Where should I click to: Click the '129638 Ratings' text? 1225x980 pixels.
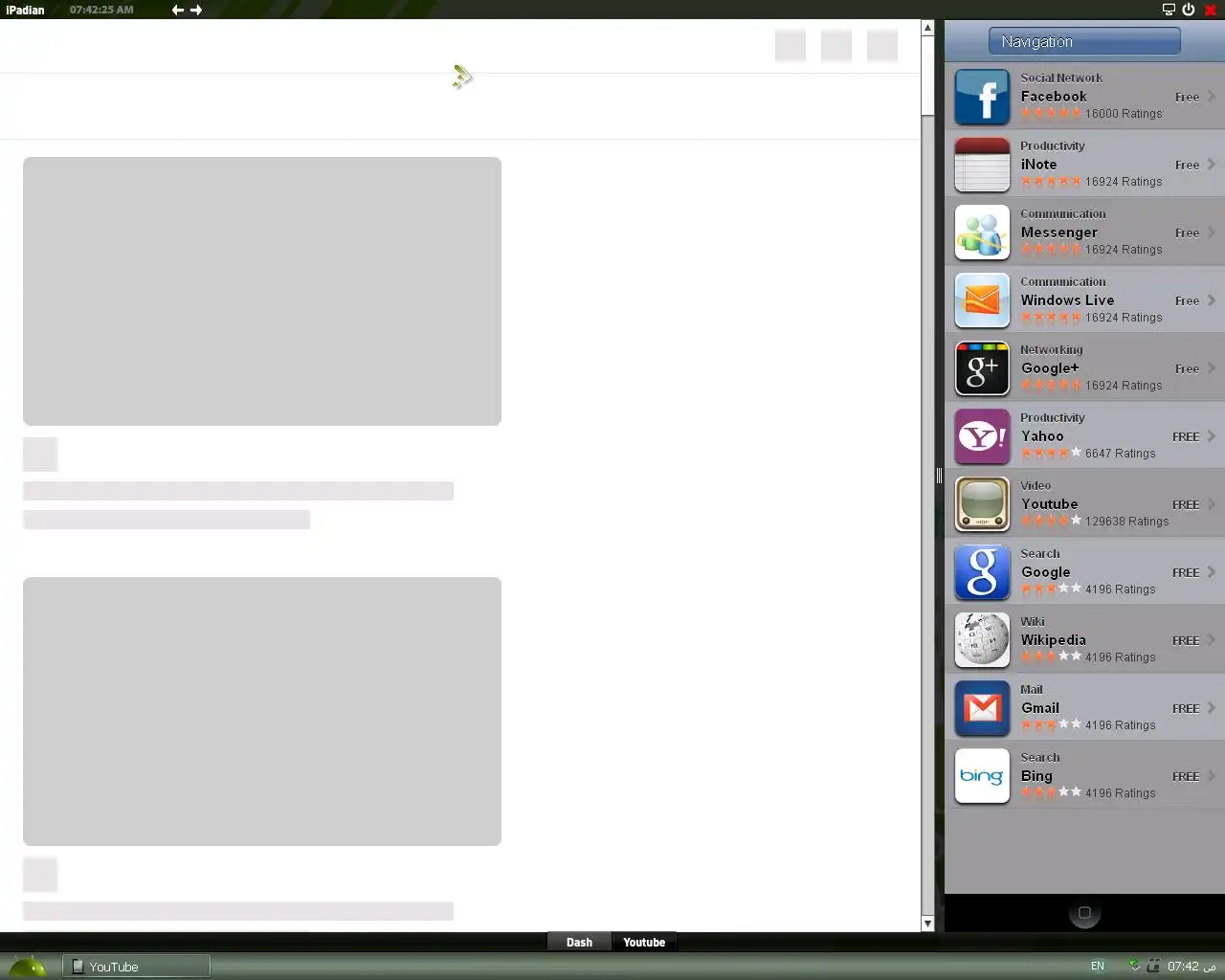[1126, 522]
